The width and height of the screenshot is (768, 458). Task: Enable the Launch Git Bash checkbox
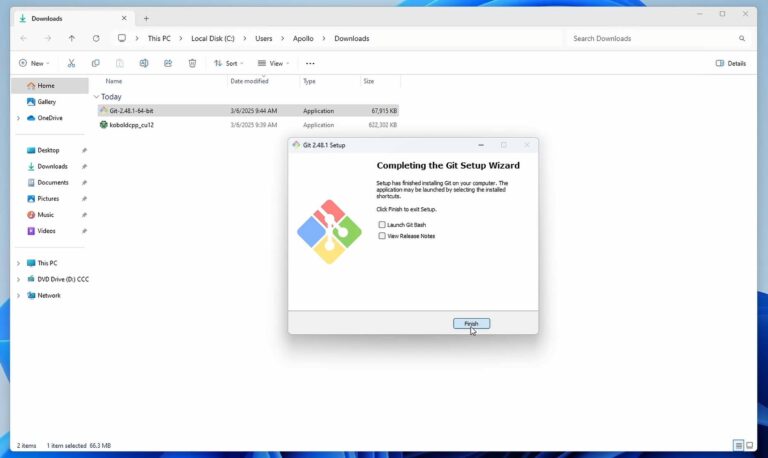pos(382,224)
